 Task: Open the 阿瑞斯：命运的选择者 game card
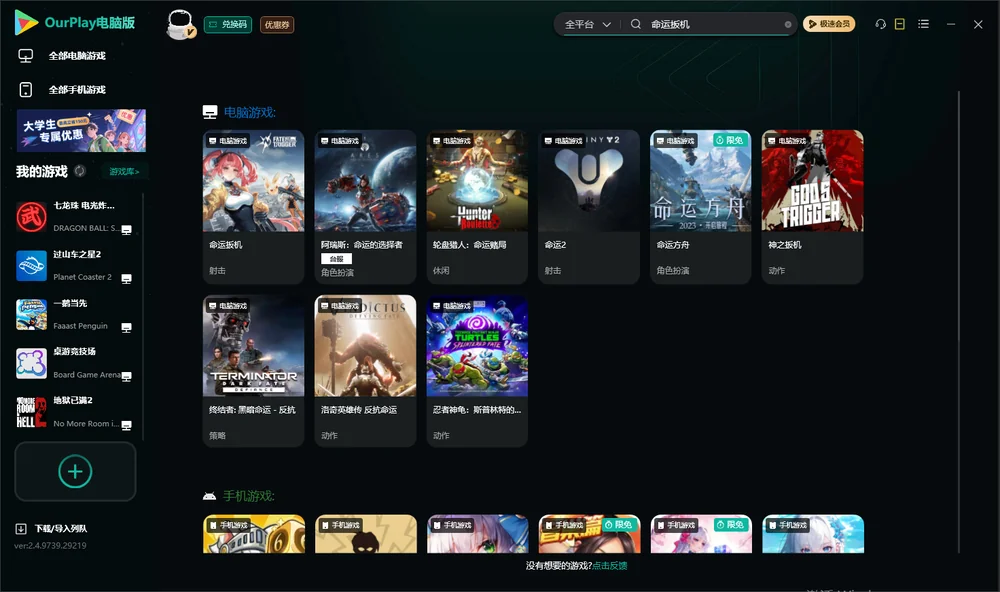(x=365, y=207)
